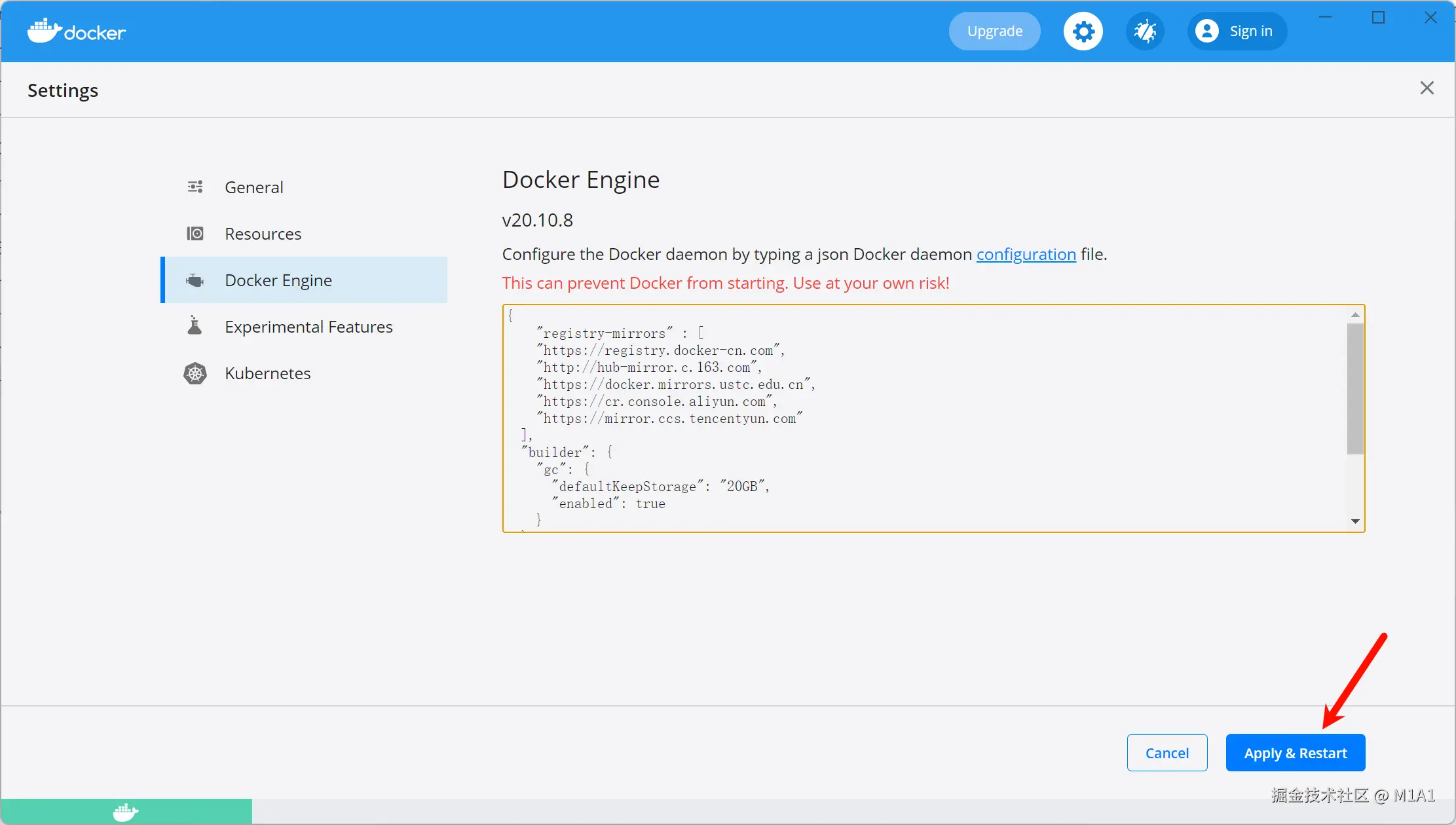Click the user avatar icon

click(x=1206, y=31)
